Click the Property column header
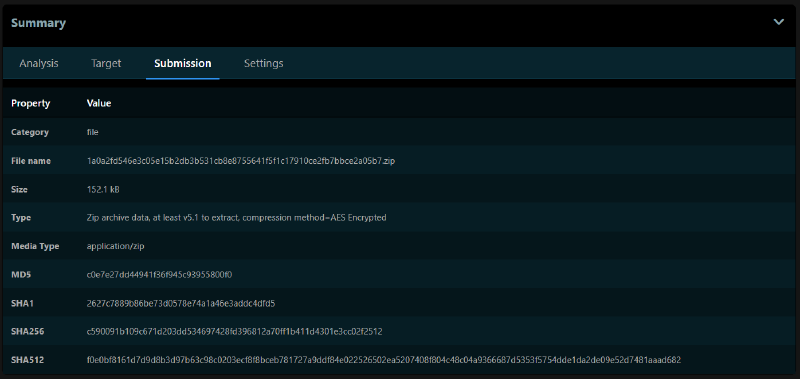 click(x=31, y=103)
